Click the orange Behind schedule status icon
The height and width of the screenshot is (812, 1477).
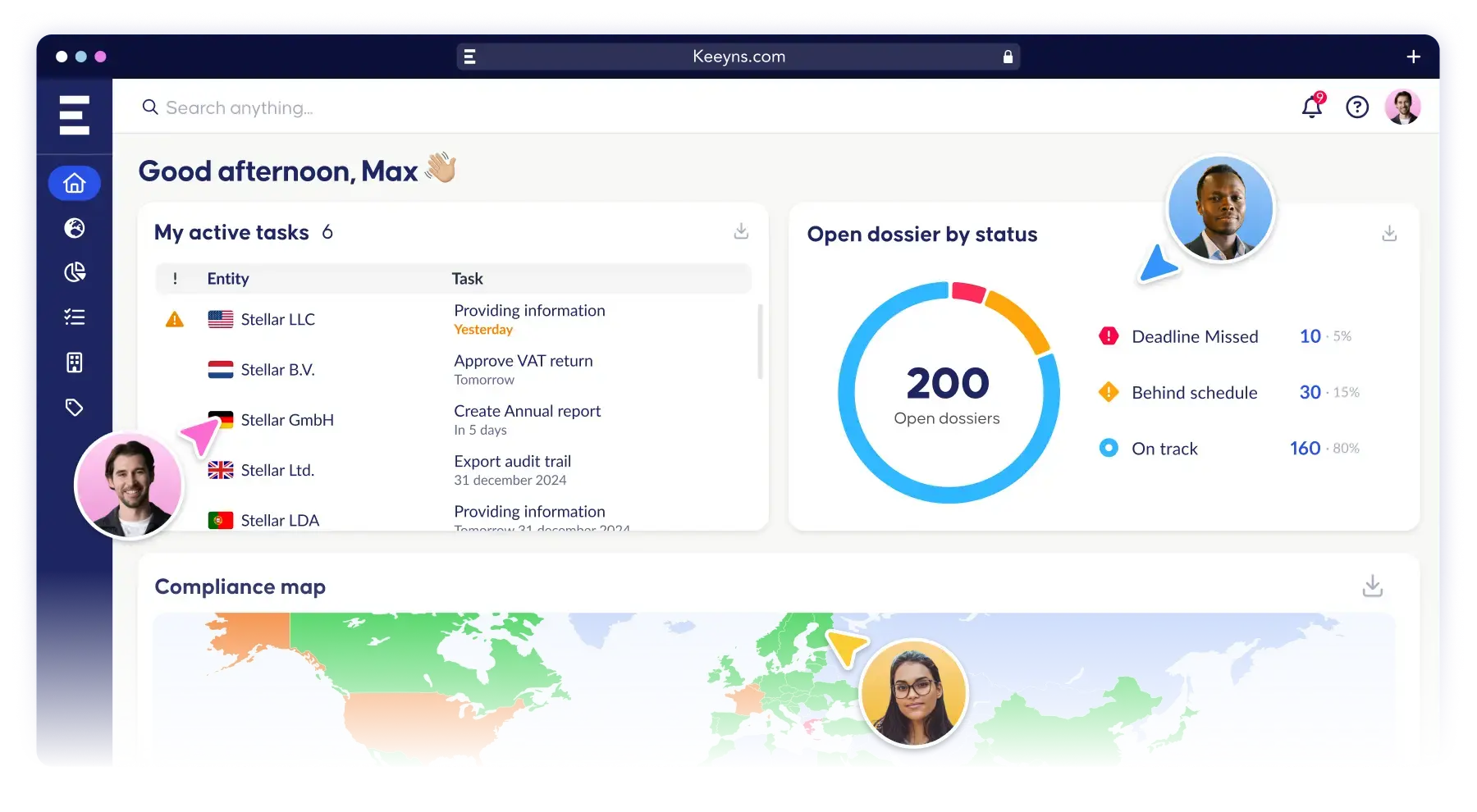coord(1109,392)
